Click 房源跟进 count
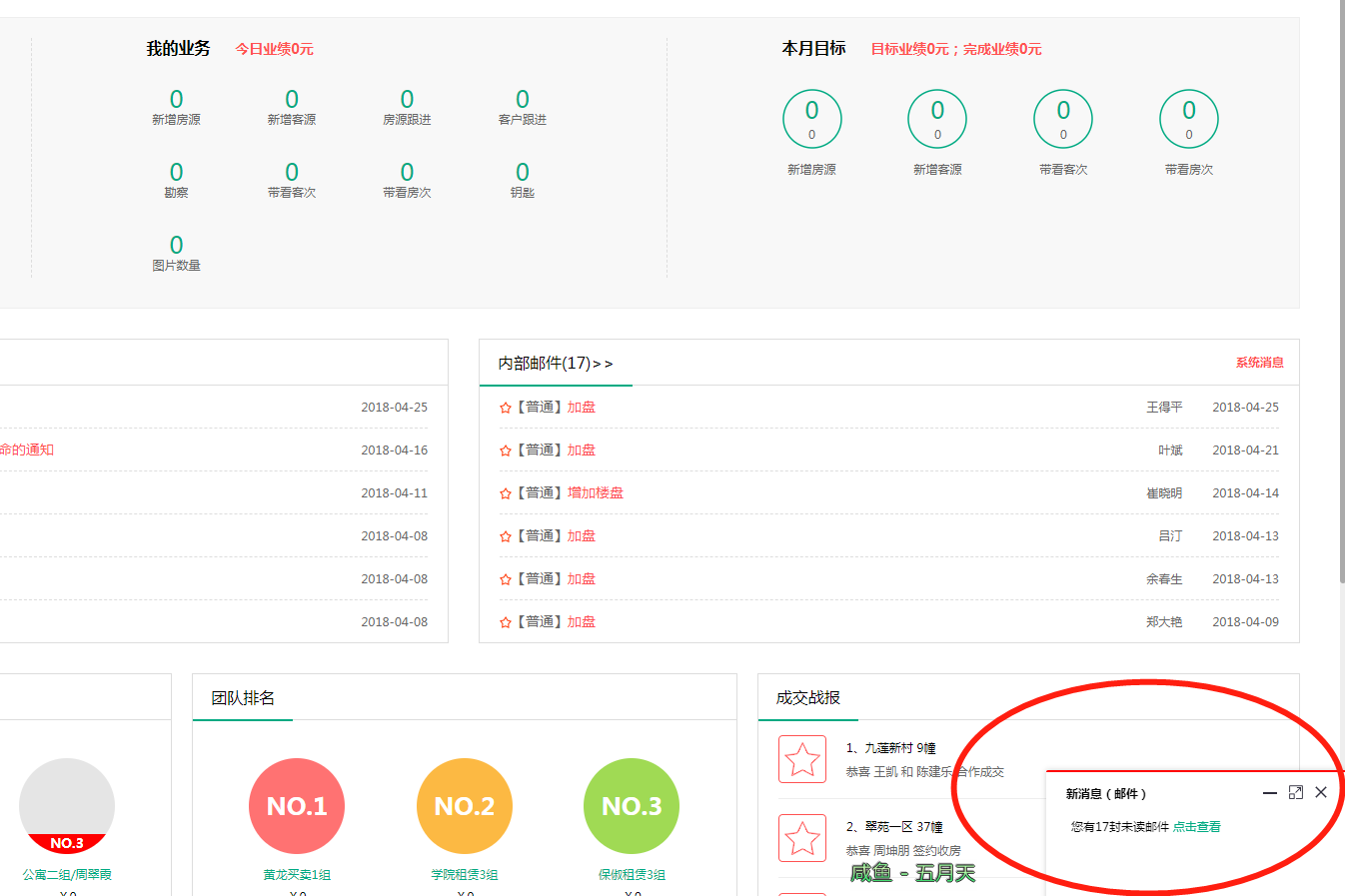This screenshot has height=896, width=1345. pyautogui.click(x=407, y=99)
